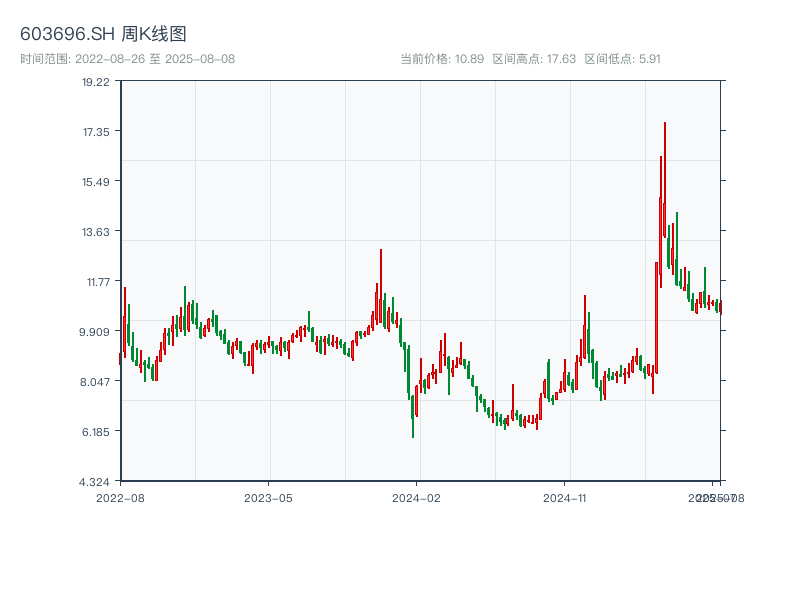Click the 区间高点: 17.63 label

(x=534, y=59)
